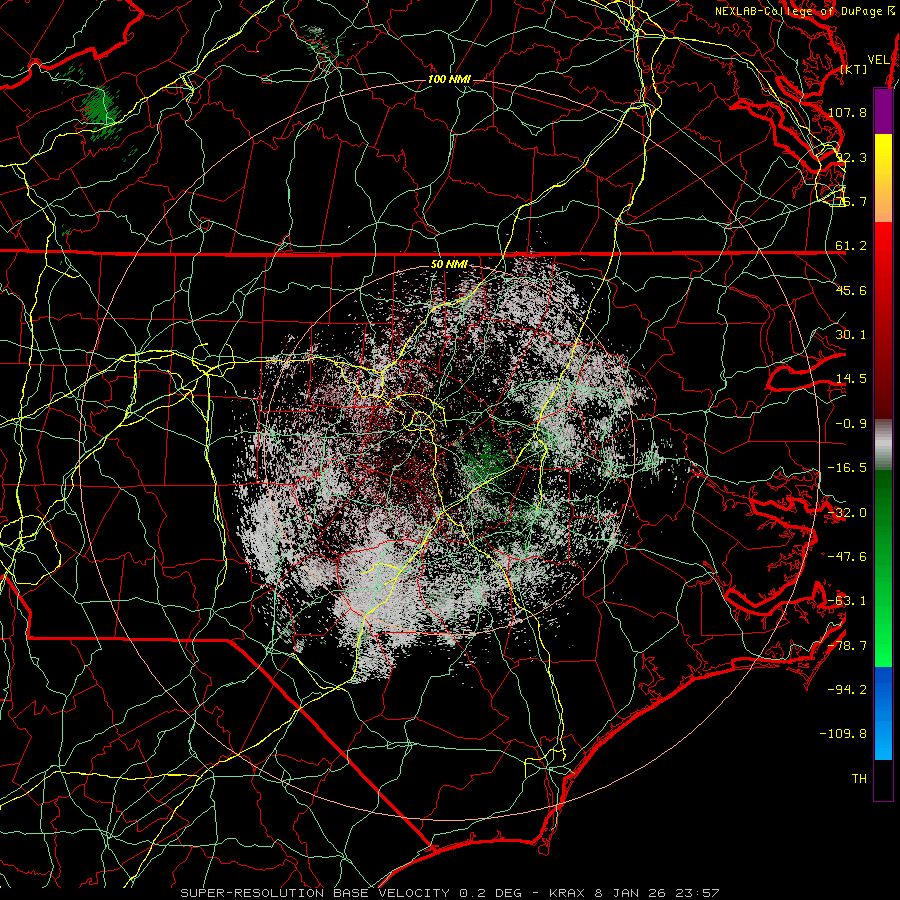Click the -78.7 velocity scale value
The width and height of the screenshot is (900, 900).
tap(847, 646)
